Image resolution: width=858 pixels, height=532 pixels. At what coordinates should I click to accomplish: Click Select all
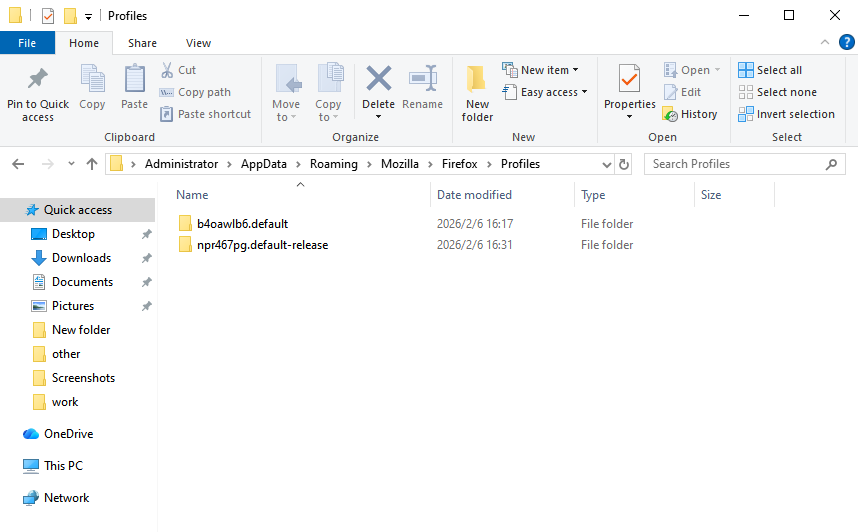click(x=770, y=70)
